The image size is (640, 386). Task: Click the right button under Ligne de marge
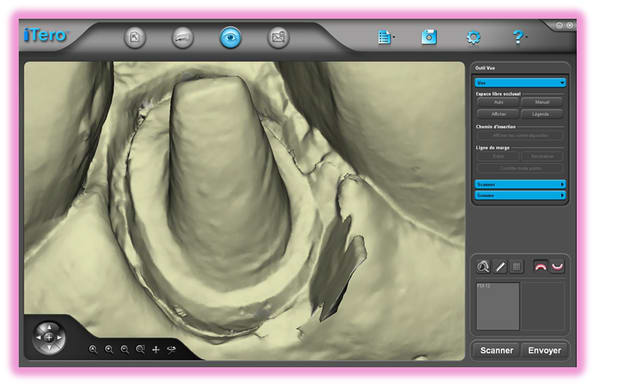542,156
